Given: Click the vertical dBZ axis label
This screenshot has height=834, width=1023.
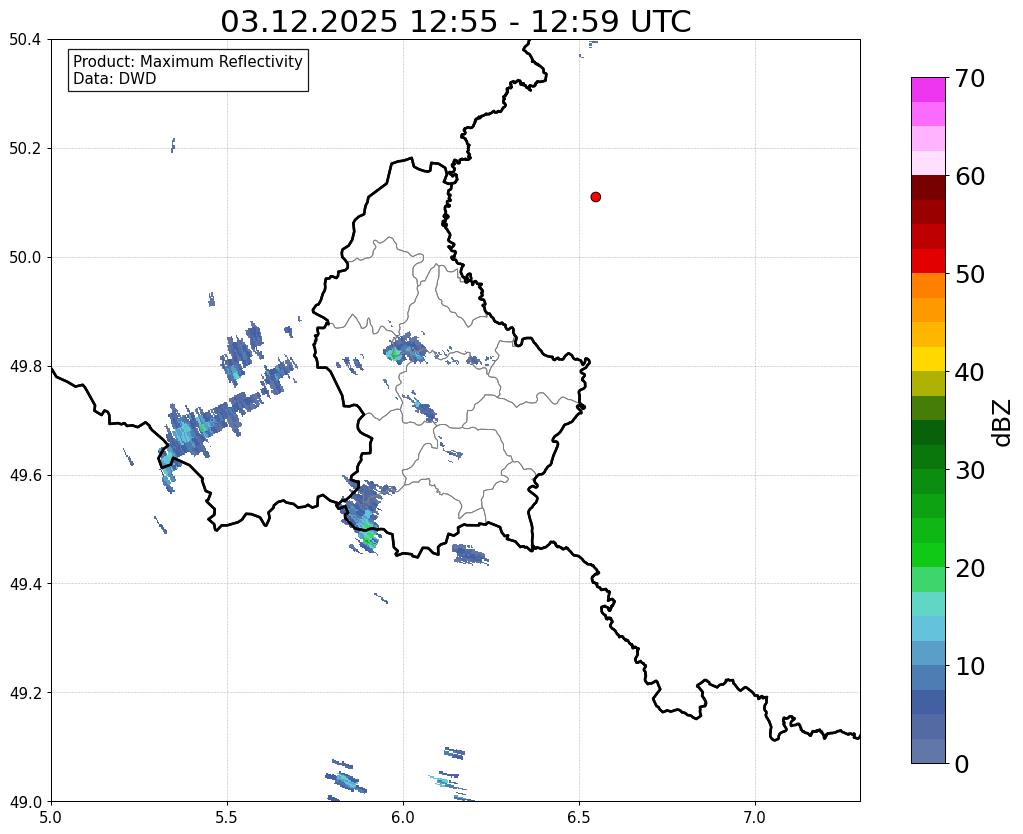Looking at the screenshot, I should (1003, 423).
